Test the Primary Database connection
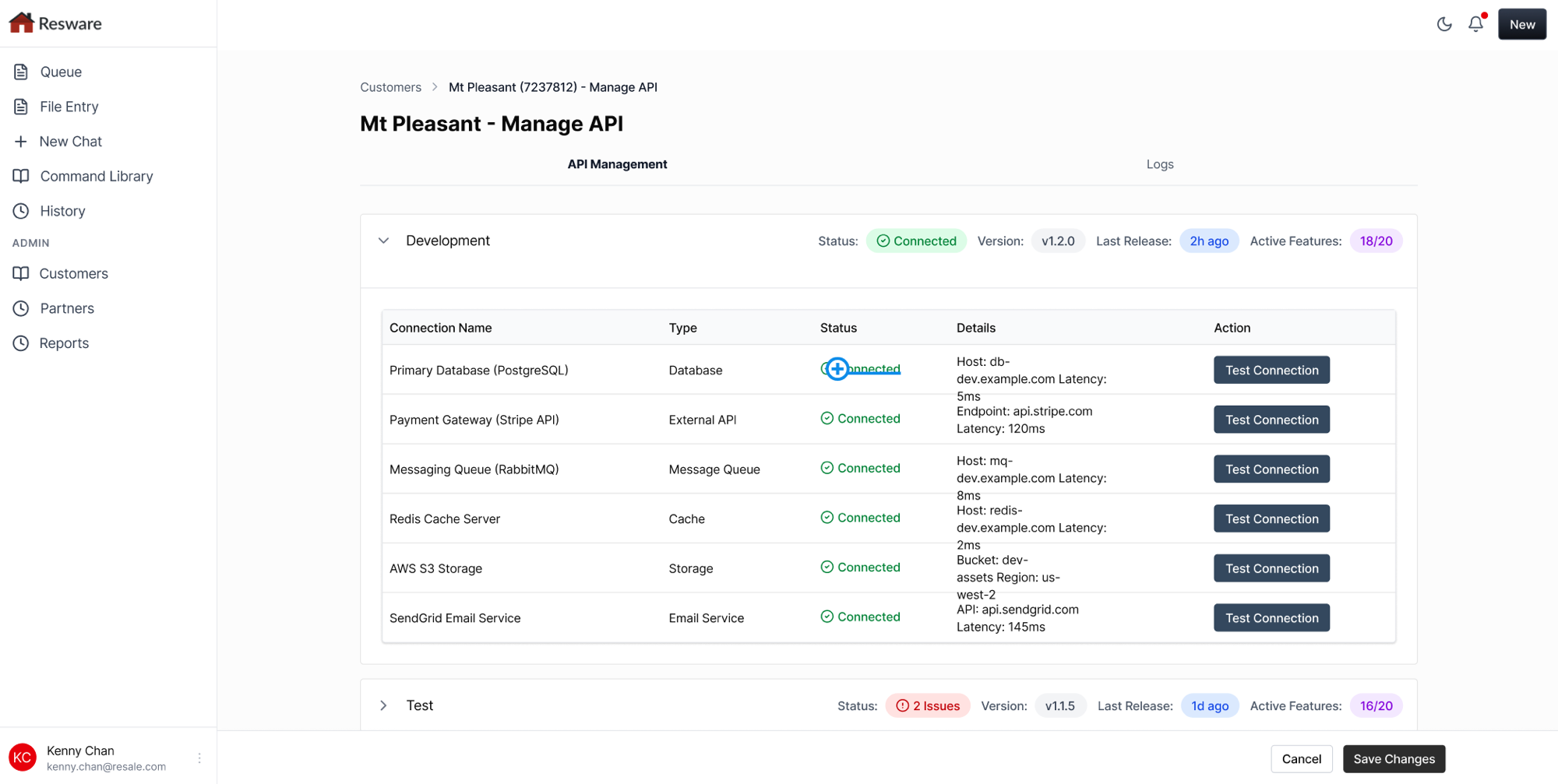 pyautogui.click(x=1271, y=370)
